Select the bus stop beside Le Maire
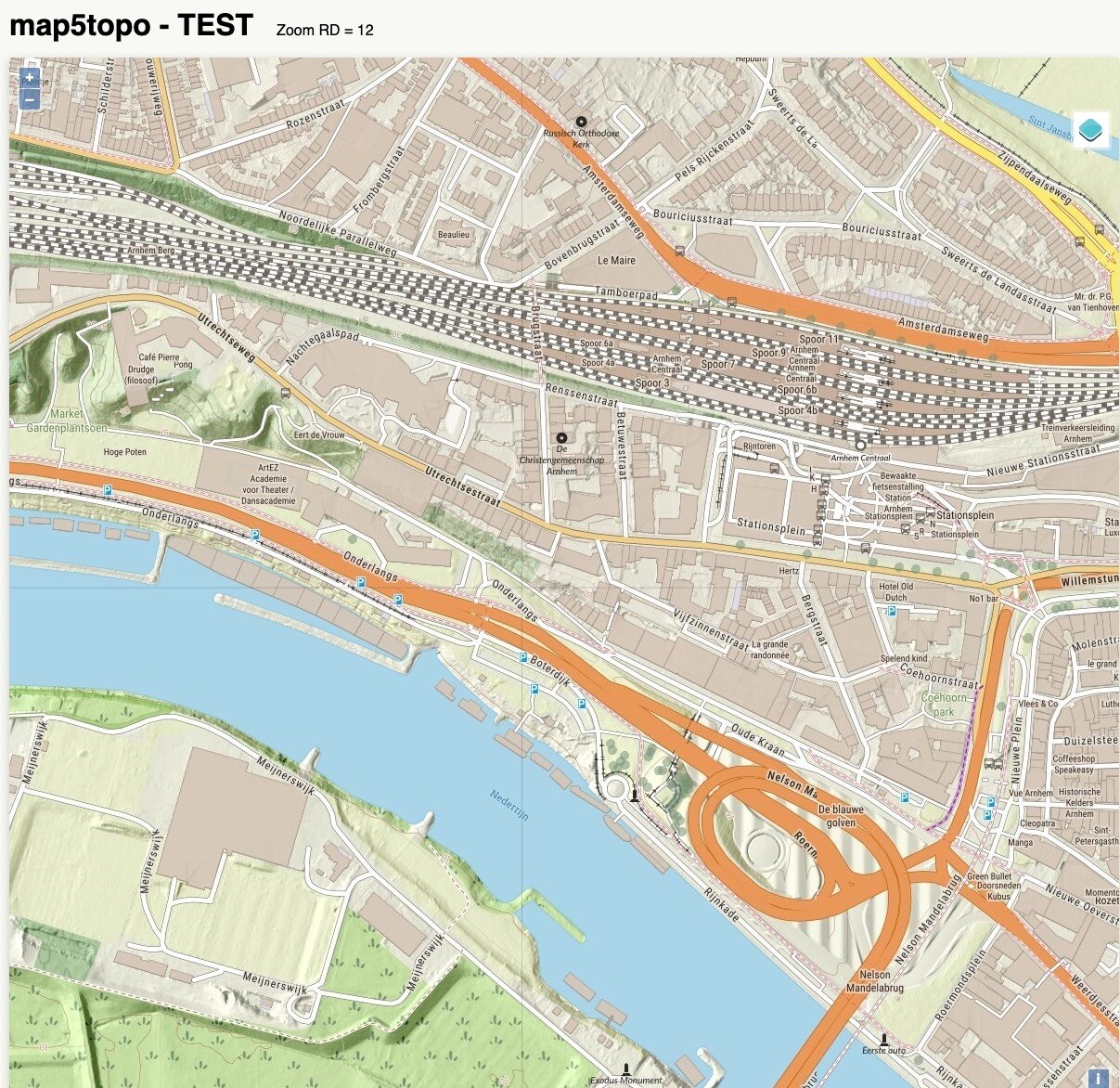1120x1088 pixels. [679, 251]
